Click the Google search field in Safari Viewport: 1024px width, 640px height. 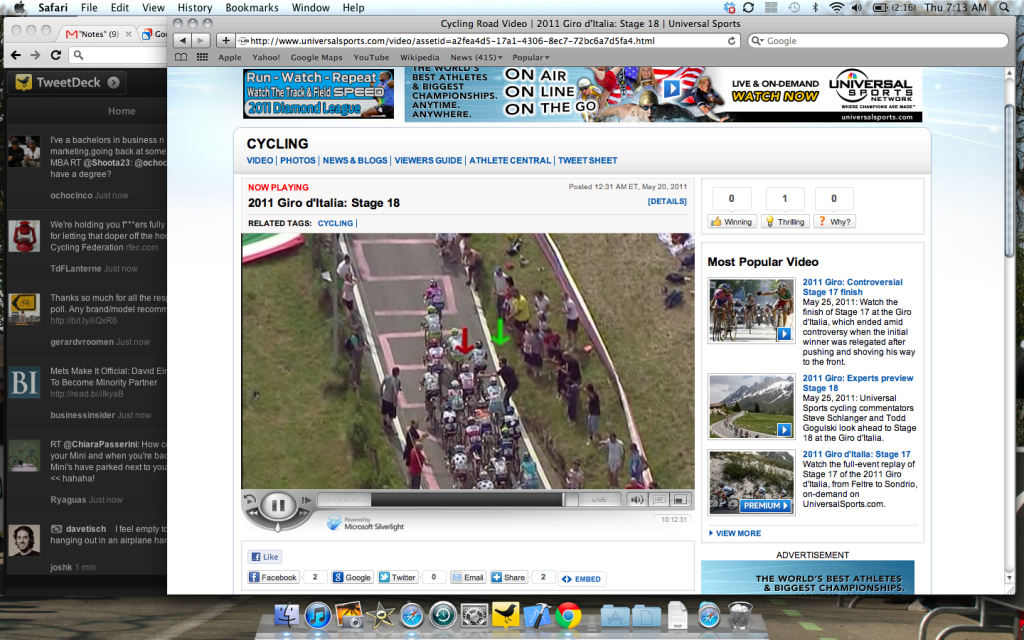click(x=878, y=40)
